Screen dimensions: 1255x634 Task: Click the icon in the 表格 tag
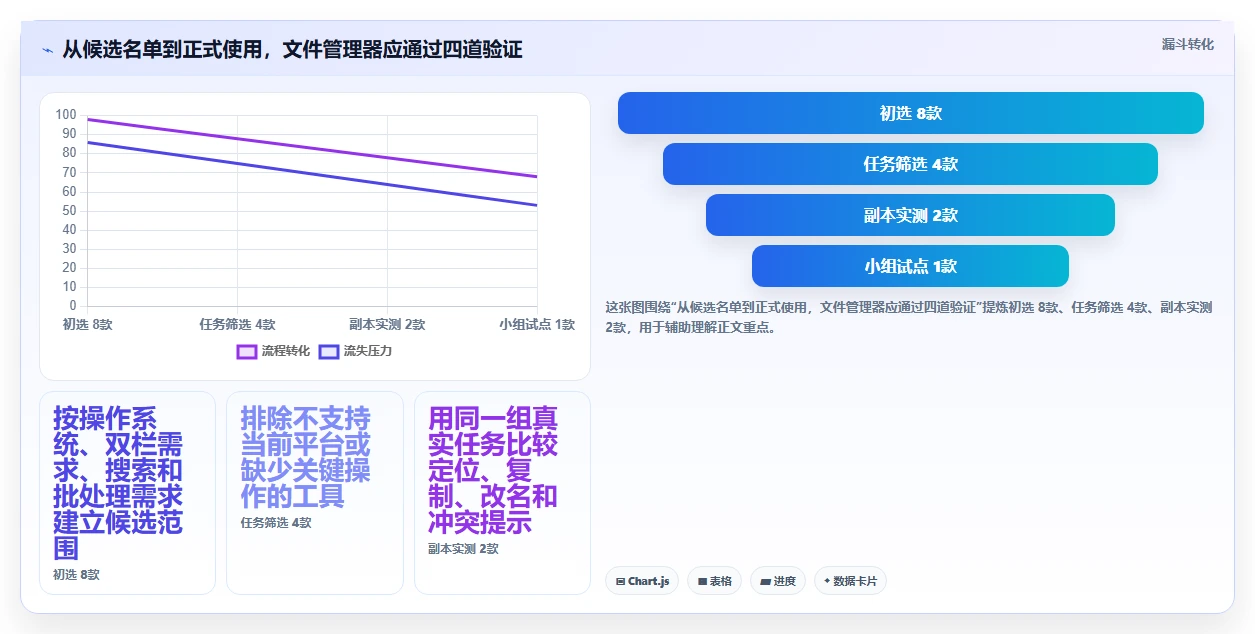702,581
